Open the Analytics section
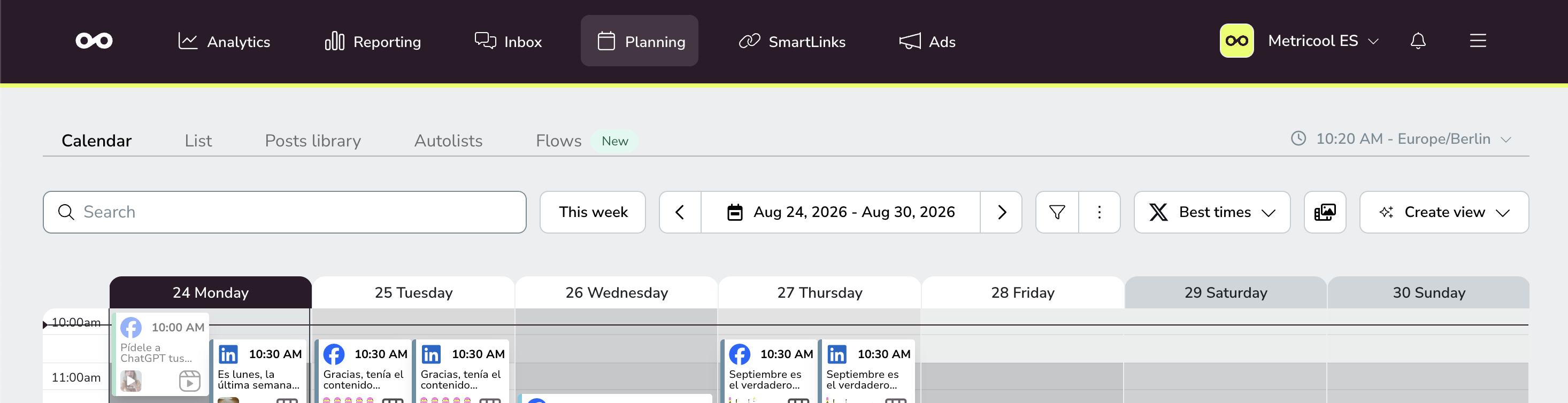1568x403 pixels. pyautogui.click(x=224, y=41)
